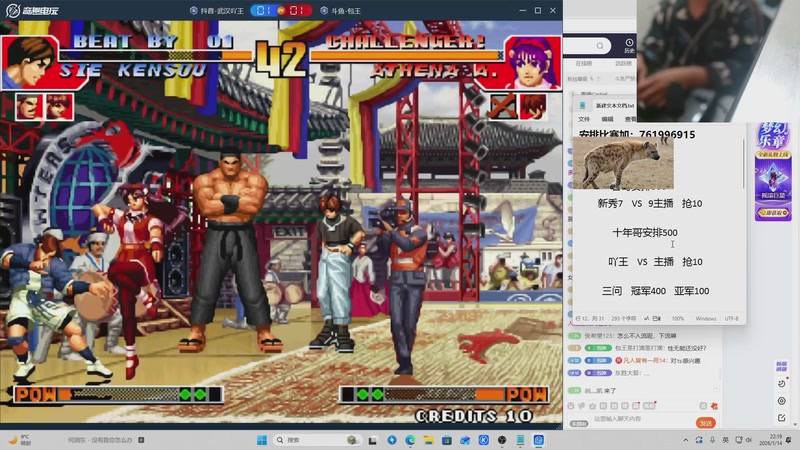
Task: Open the 文件 menu in Notepad
Action: 584,119
